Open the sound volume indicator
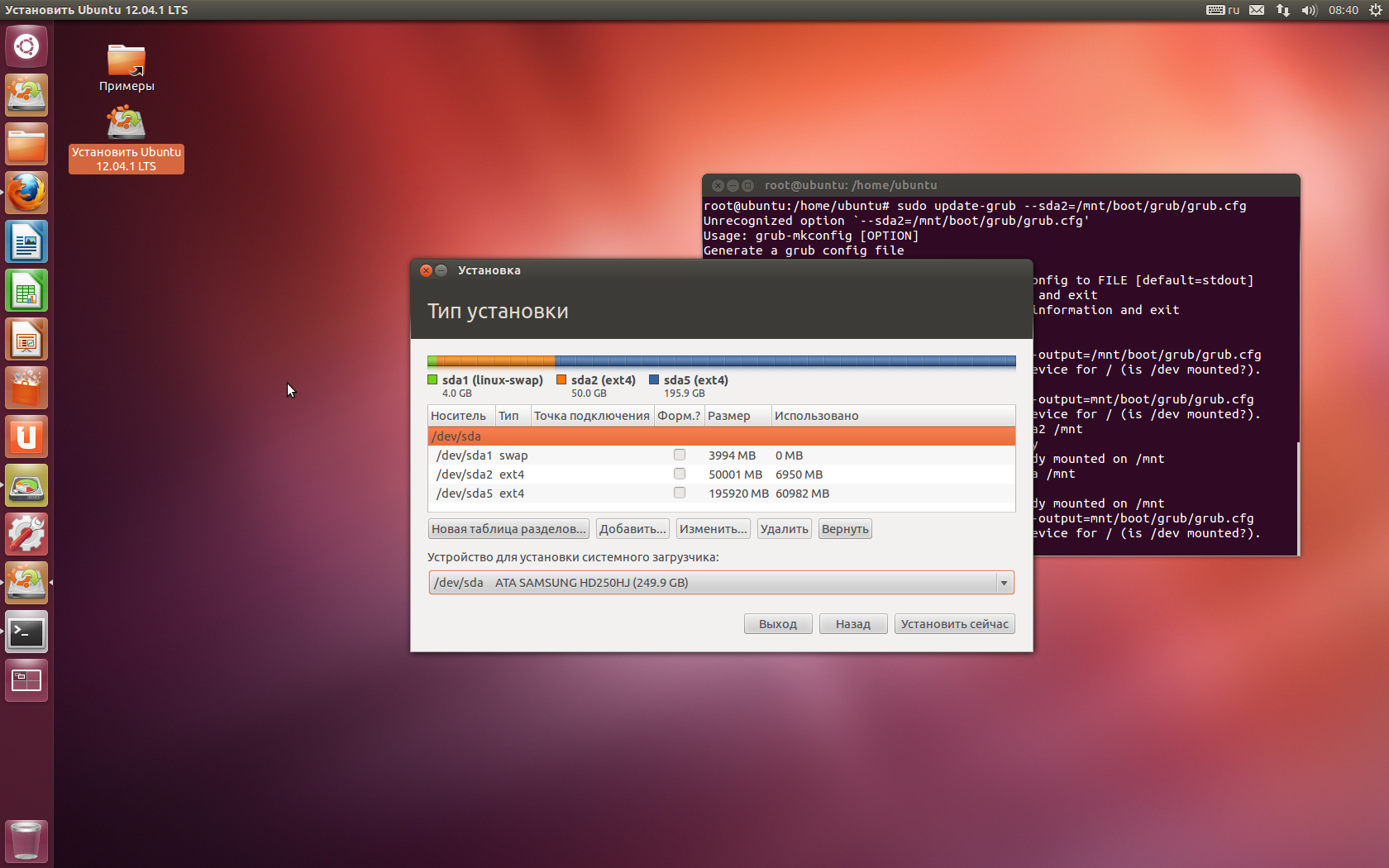The height and width of the screenshot is (868, 1389). pos(1309,10)
